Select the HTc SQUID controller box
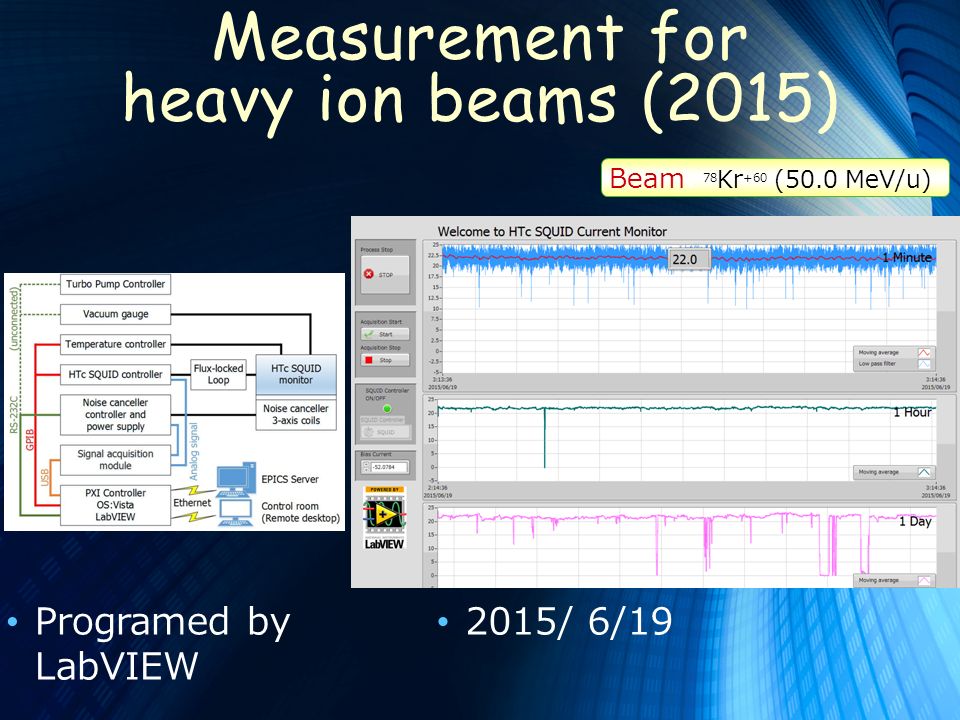Image resolution: width=960 pixels, height=720 pixels. pyautogui.click(x=115, y=374)
